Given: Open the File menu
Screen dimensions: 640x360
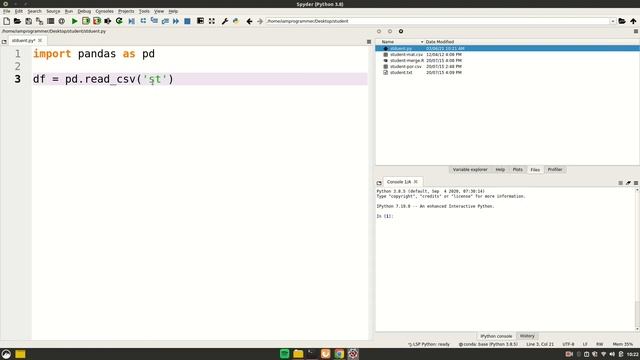Looking at the screenshot, I should (x=7, y=11).
